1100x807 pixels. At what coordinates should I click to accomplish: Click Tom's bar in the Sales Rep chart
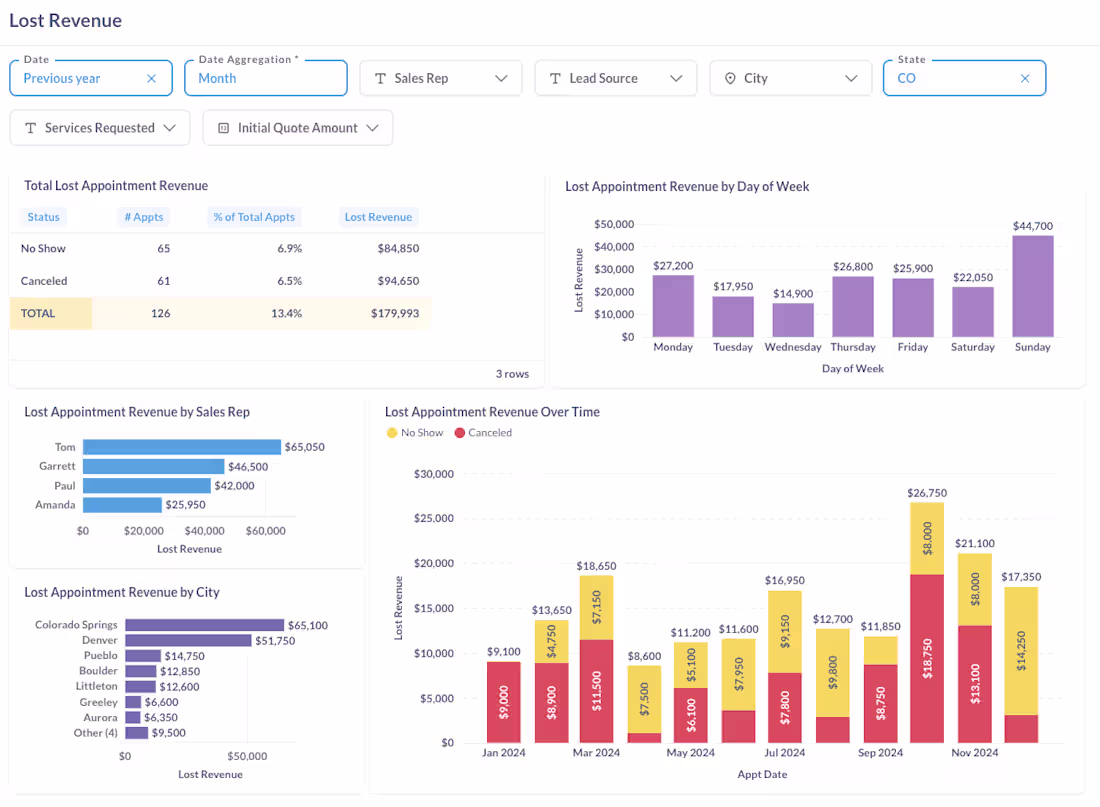pyautogui.click(x=180, y=446)
